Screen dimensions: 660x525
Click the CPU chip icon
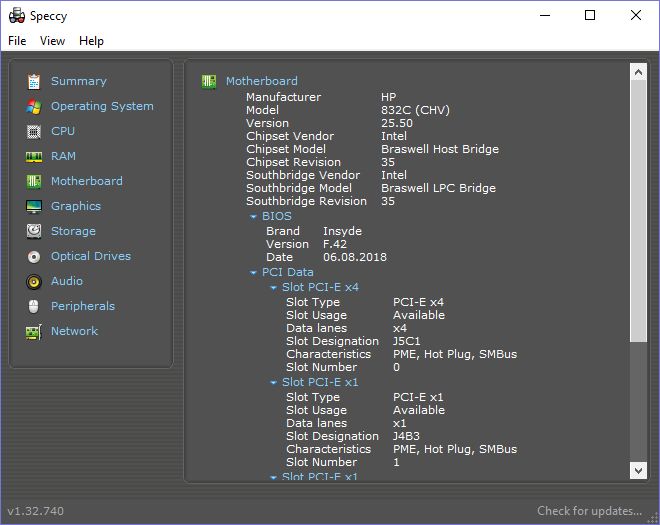[34, 132]
